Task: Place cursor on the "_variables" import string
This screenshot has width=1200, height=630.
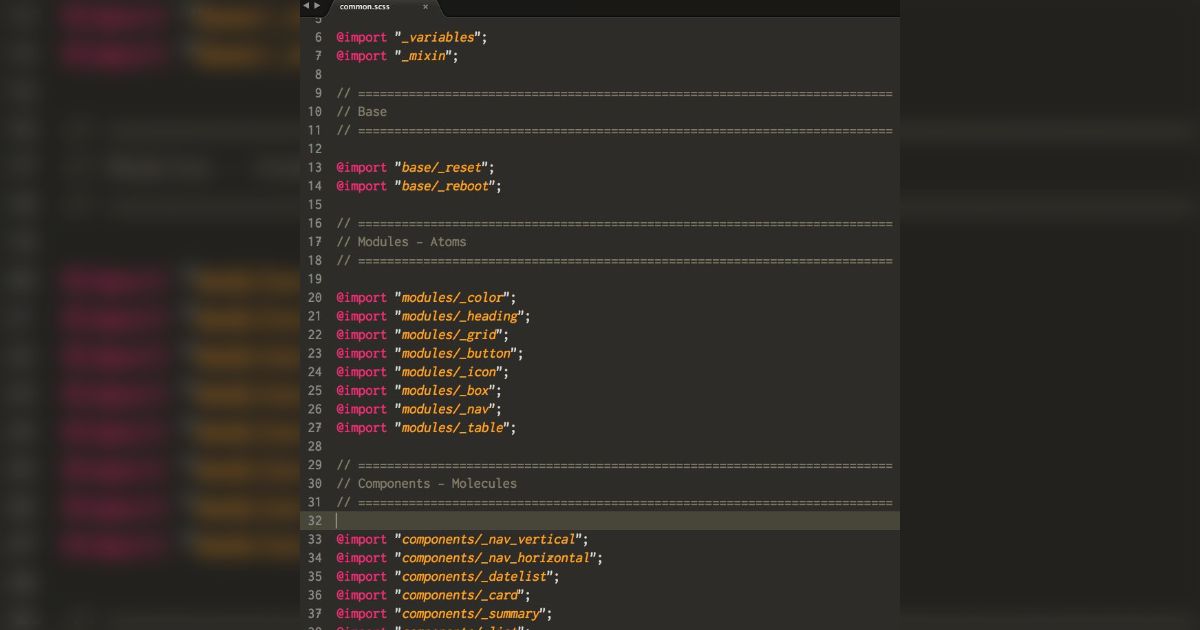Action: (438, 37)
